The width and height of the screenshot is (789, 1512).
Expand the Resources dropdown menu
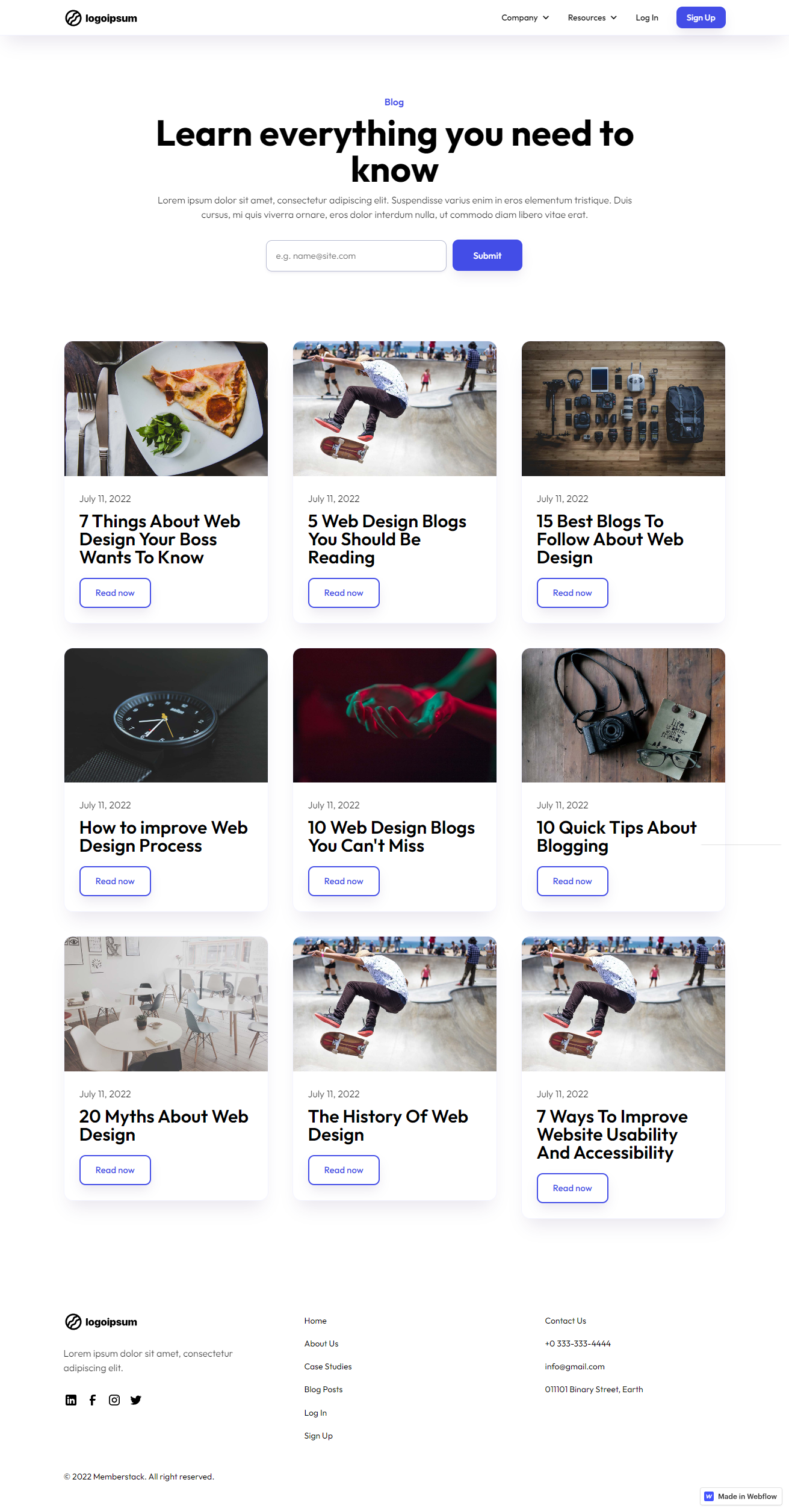[x=592, y=17]
